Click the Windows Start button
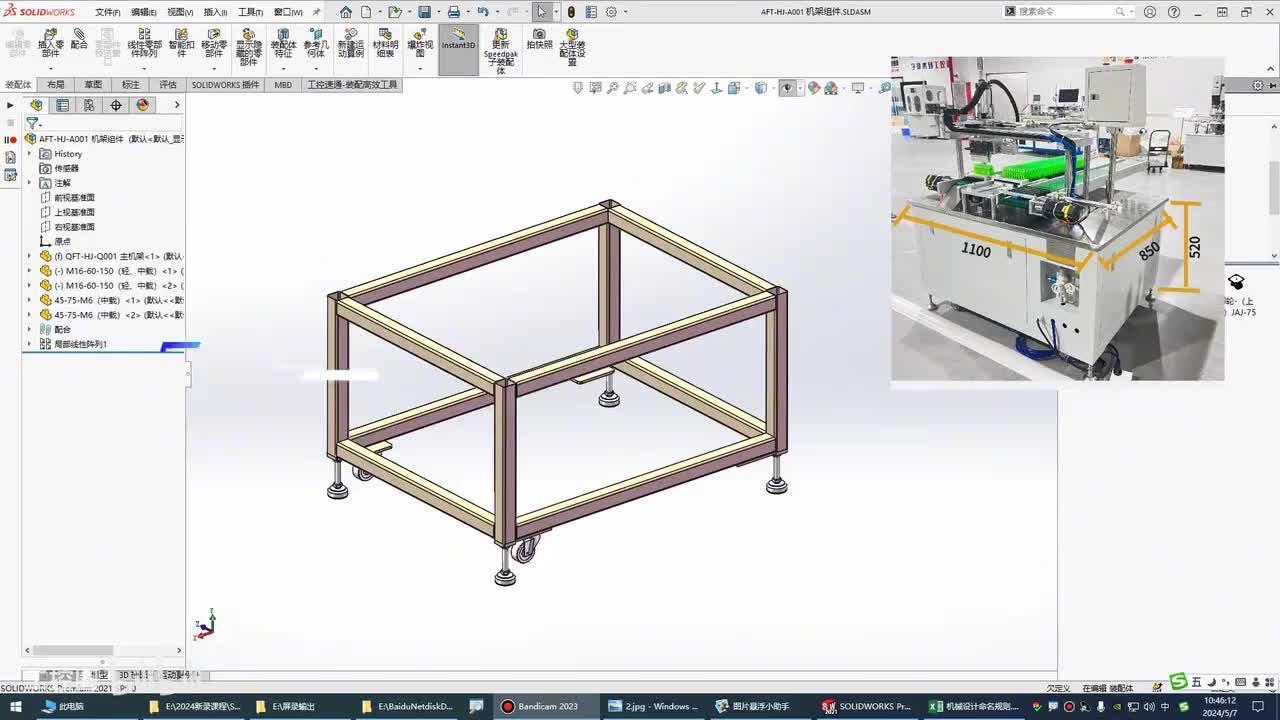1280x720 pixels. pyautogui.click(x=15, y=707)
